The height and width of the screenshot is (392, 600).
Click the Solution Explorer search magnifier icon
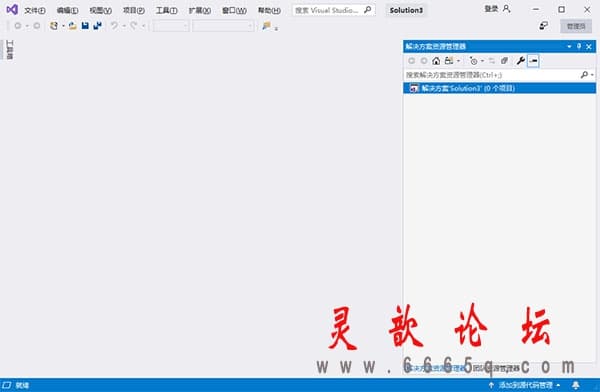[584, 75]
